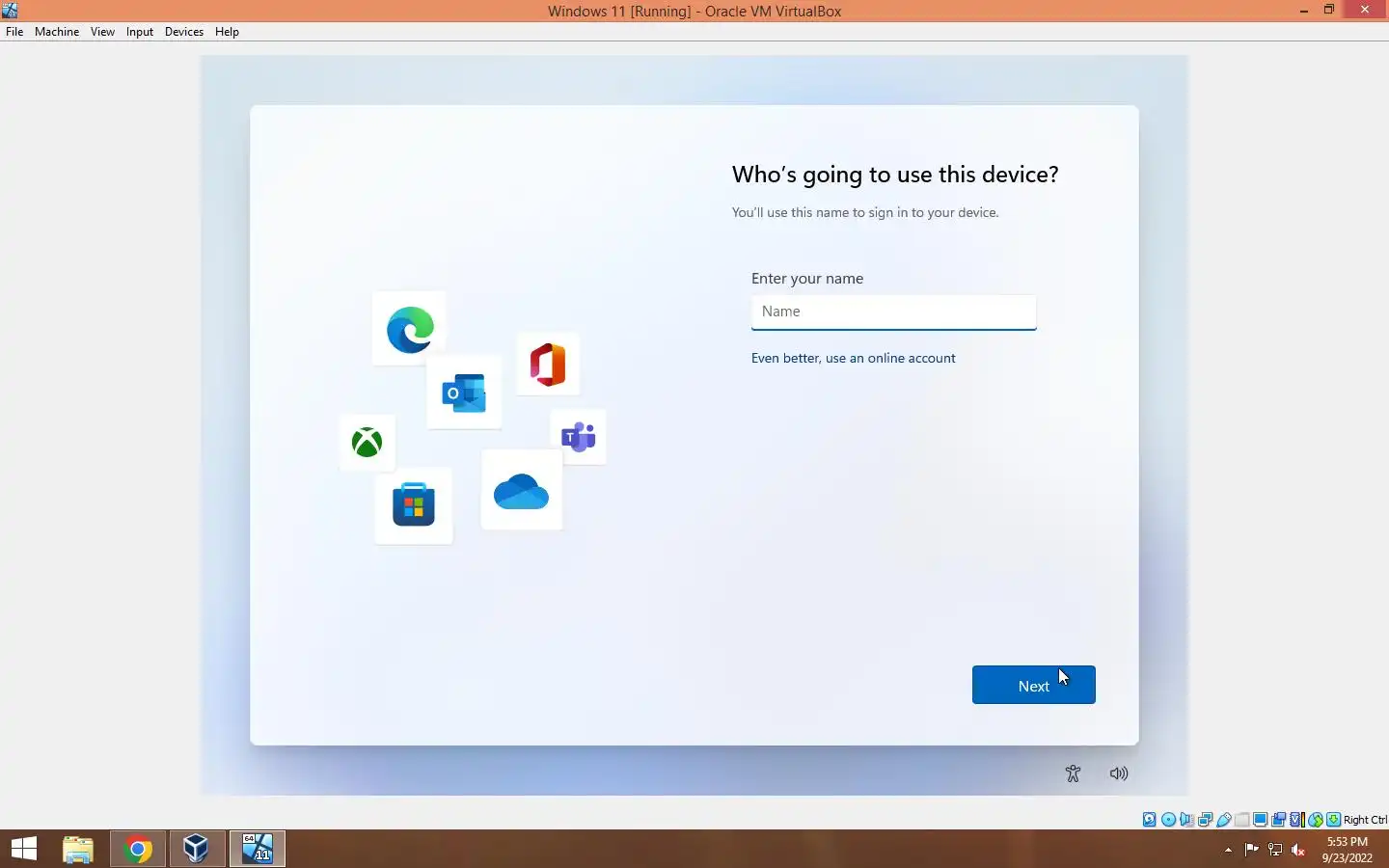The height and width of the screenshot is (868, 1389).
Task: Click the recording status icon
Action: click(1279, 820)
